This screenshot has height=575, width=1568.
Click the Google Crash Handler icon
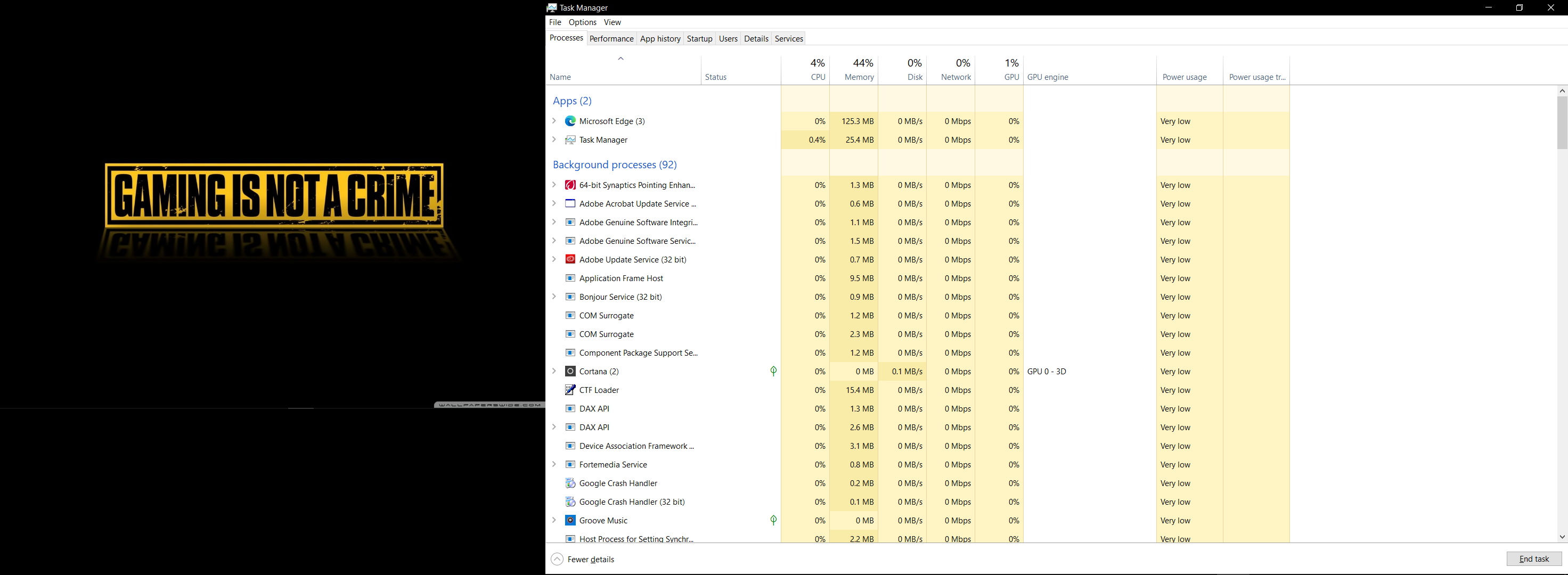point(570,483)
